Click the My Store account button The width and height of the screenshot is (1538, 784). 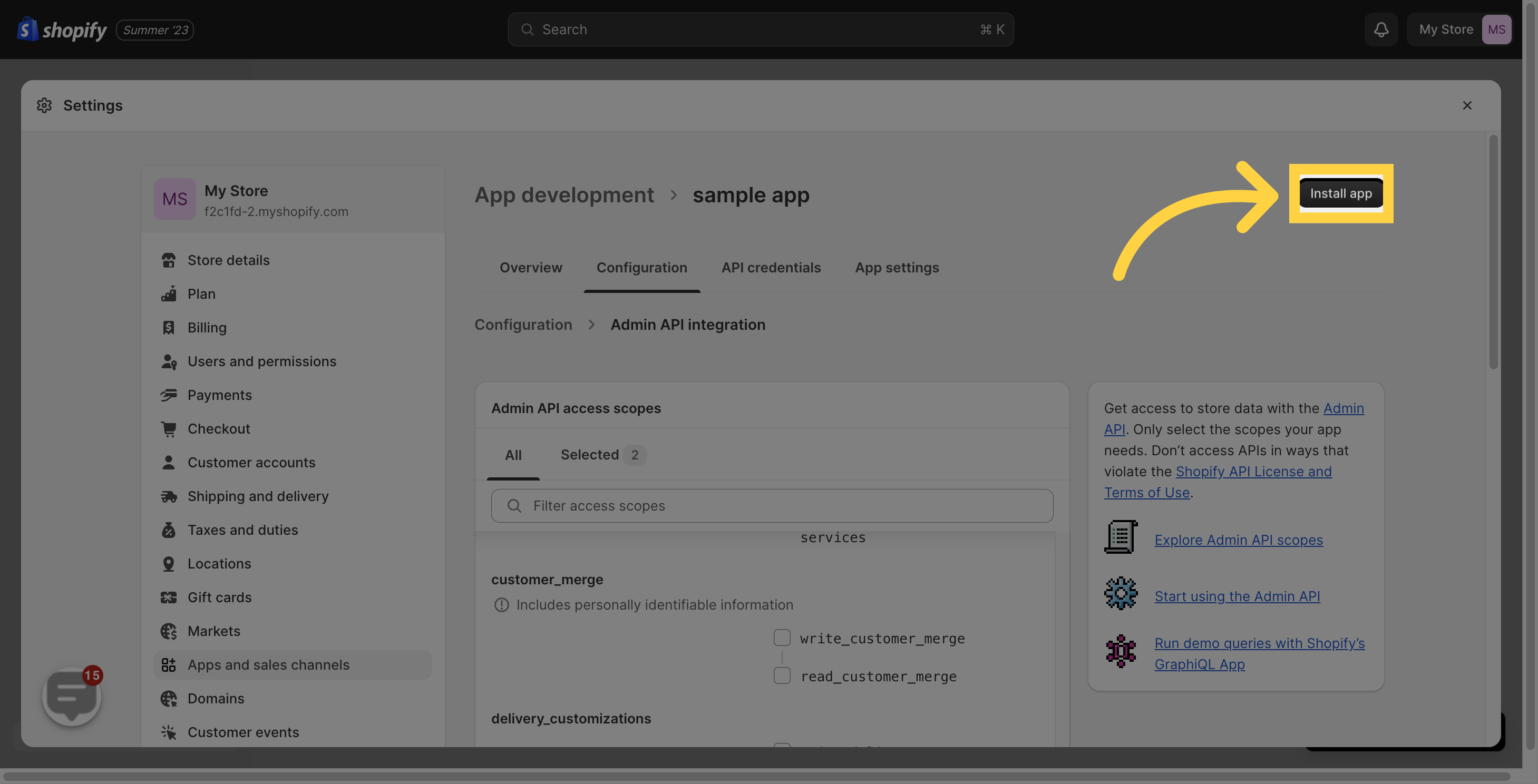point(1459,29)
